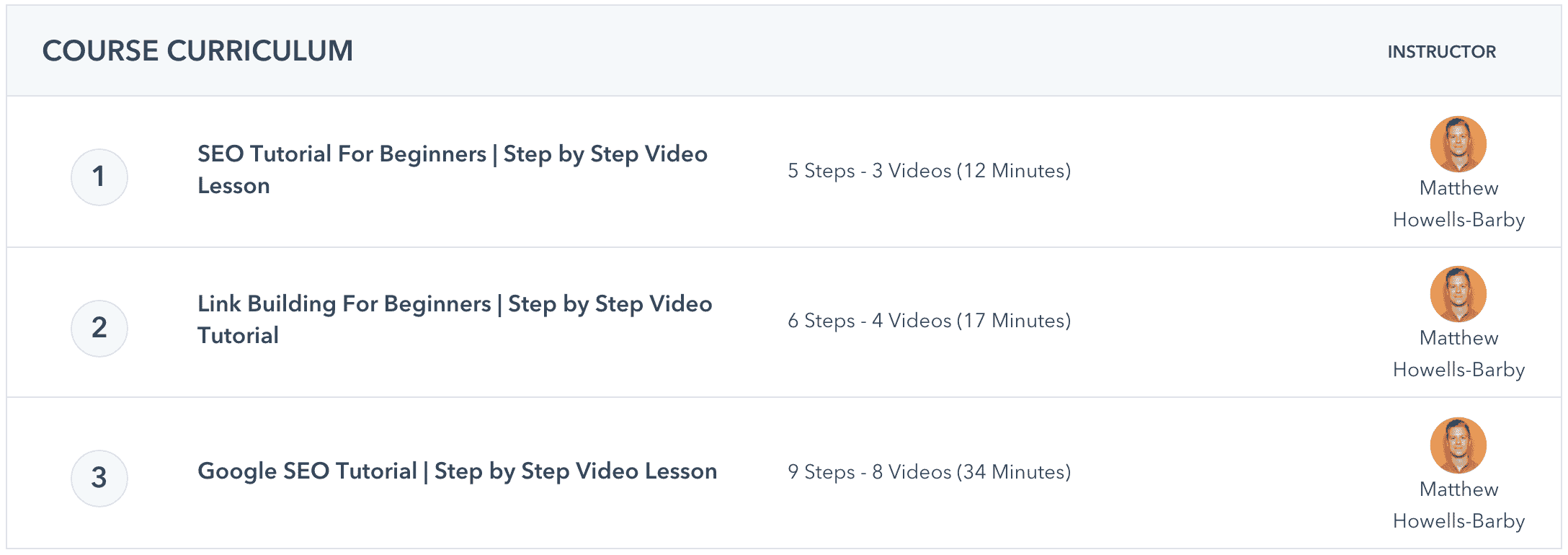Click Matthew Howells-Barby name in first row
Viewport: 1568px width, 555px height.
pos(1458,204)
